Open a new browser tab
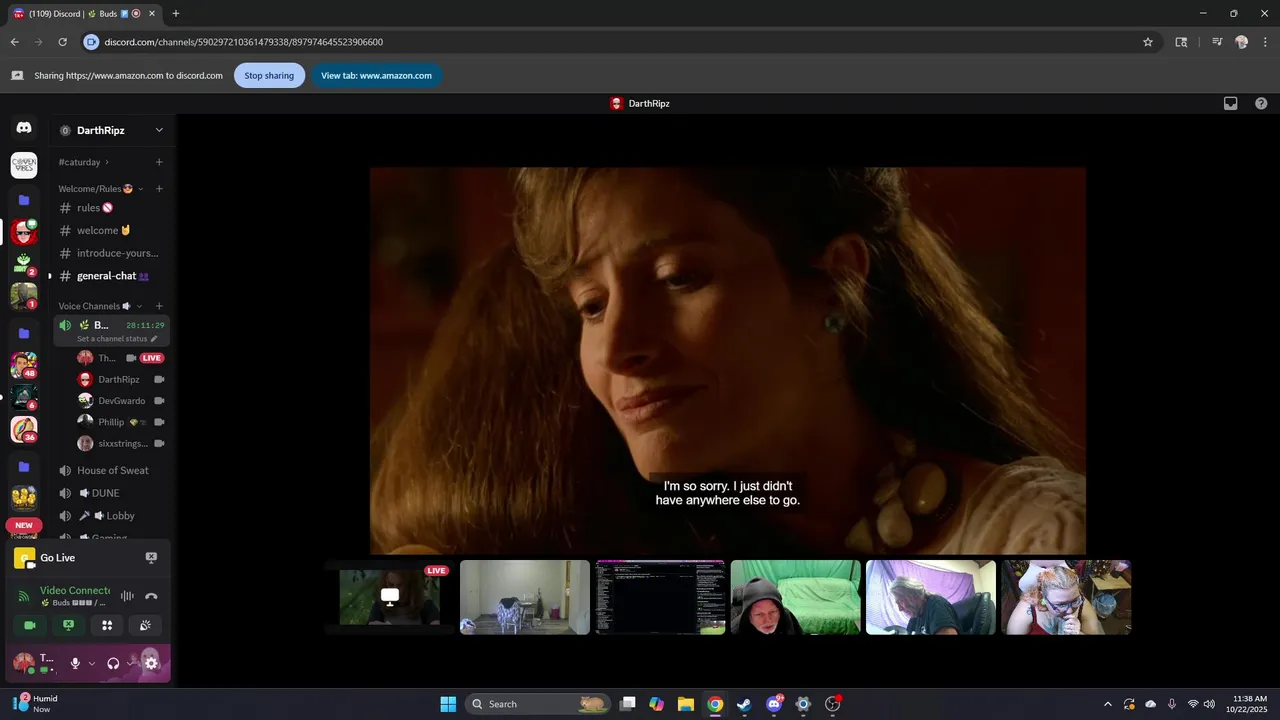The height and width of the screenshot is (720, 1280). point(176,13)
